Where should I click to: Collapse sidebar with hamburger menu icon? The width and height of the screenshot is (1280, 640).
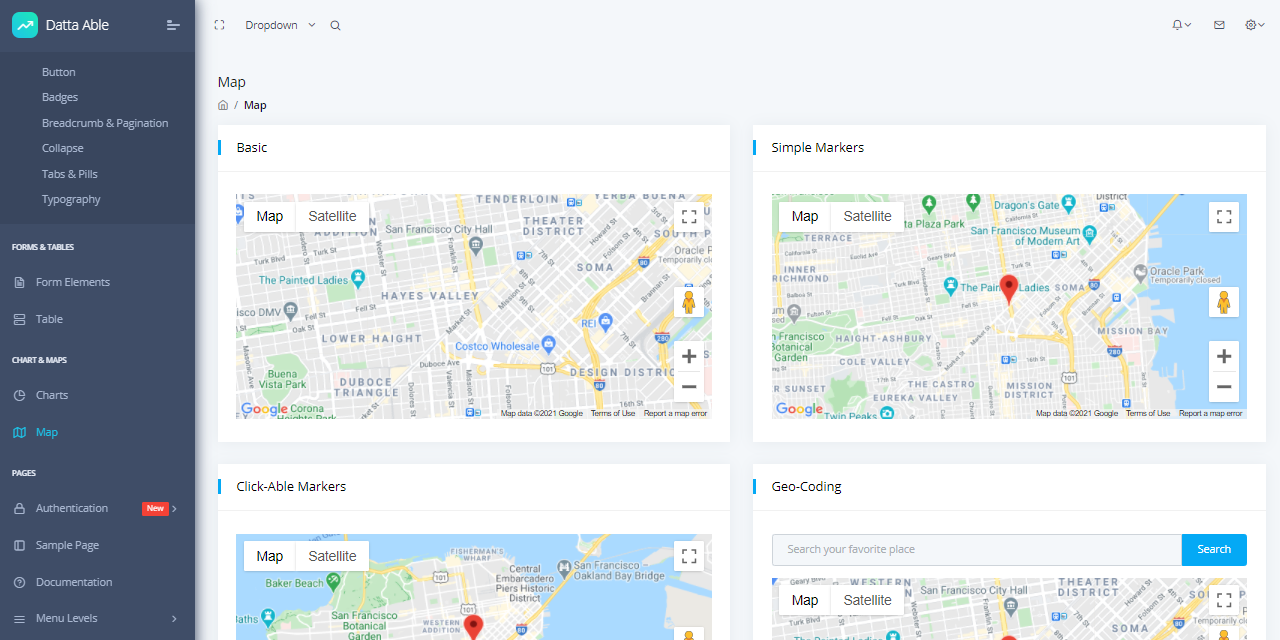pos(173,25)
